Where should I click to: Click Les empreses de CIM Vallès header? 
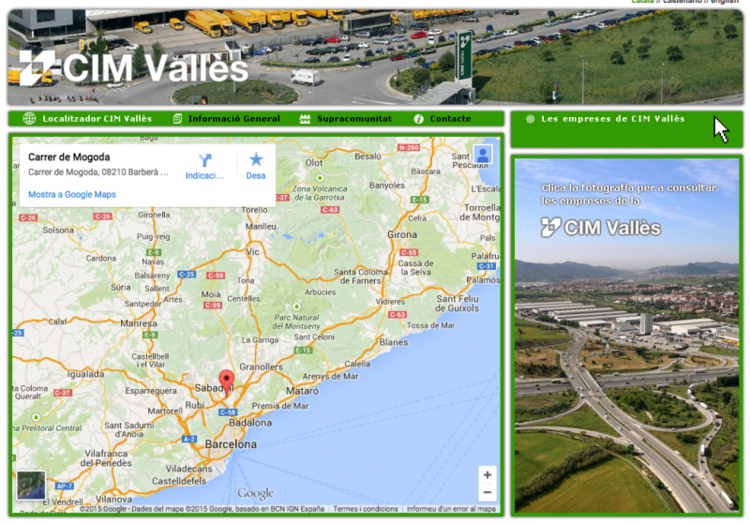(x=613, y=119)
